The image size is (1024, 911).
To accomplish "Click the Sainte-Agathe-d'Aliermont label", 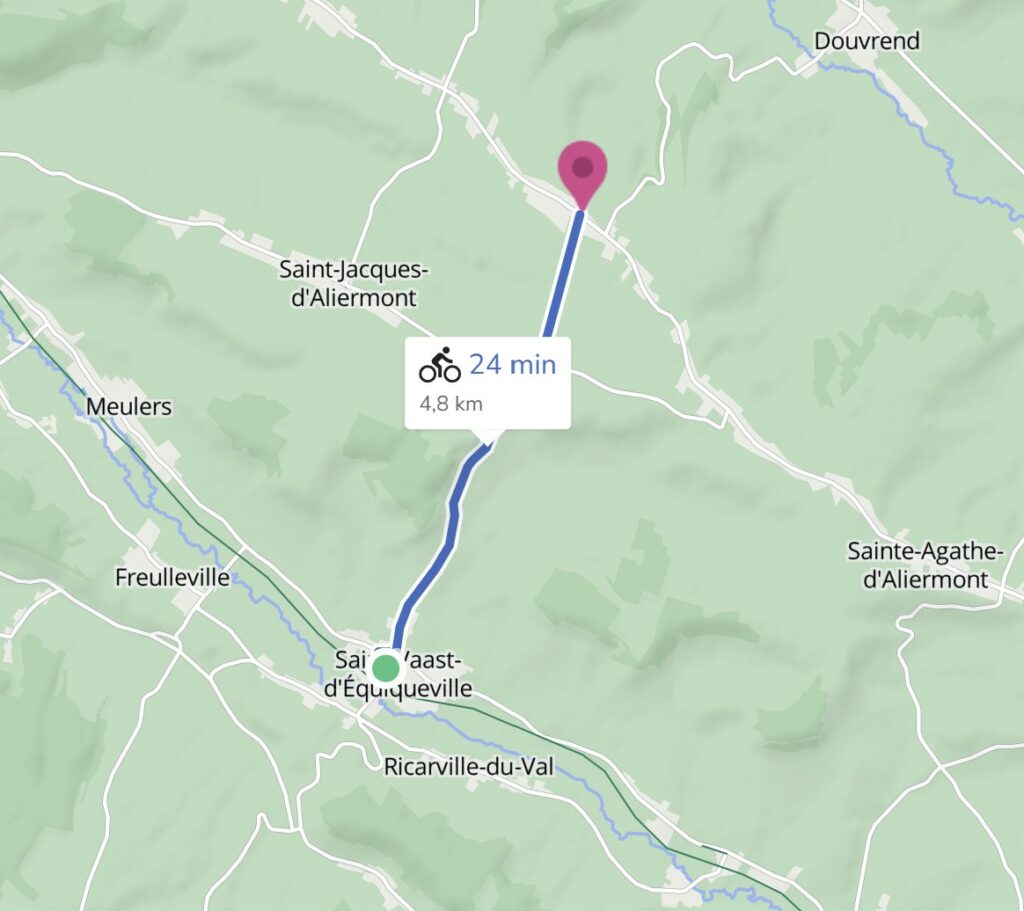I will click(x=925, y=565).
